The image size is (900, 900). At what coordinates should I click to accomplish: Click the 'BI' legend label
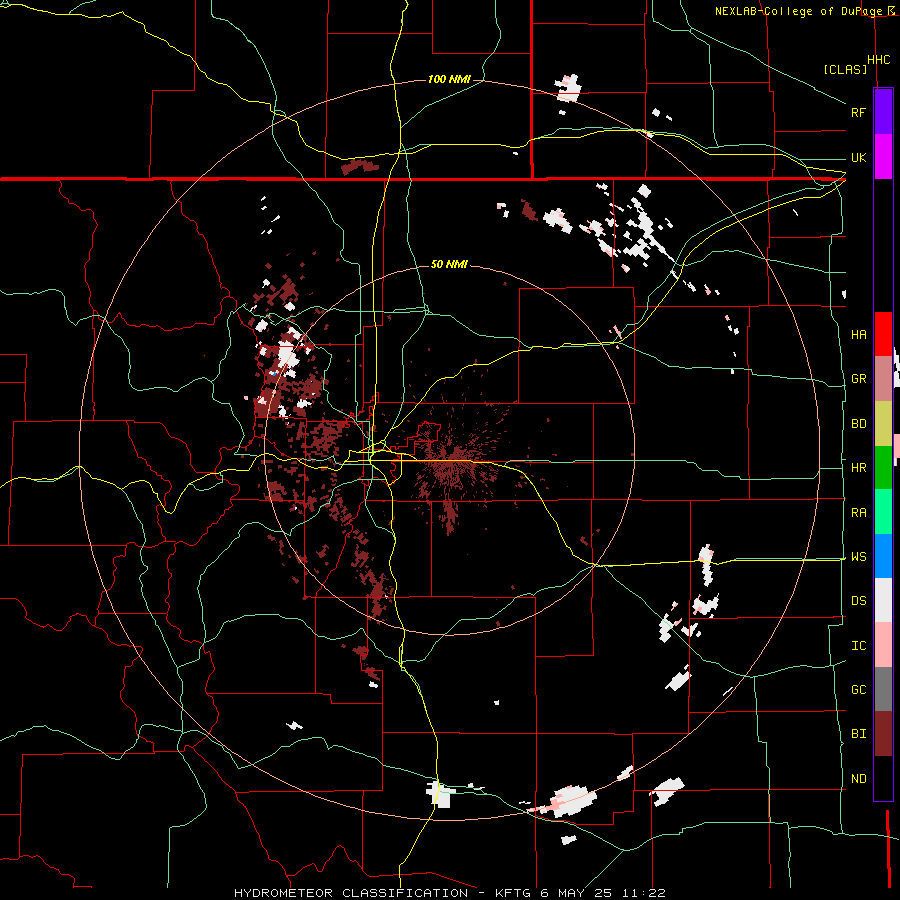click(858, 734)
